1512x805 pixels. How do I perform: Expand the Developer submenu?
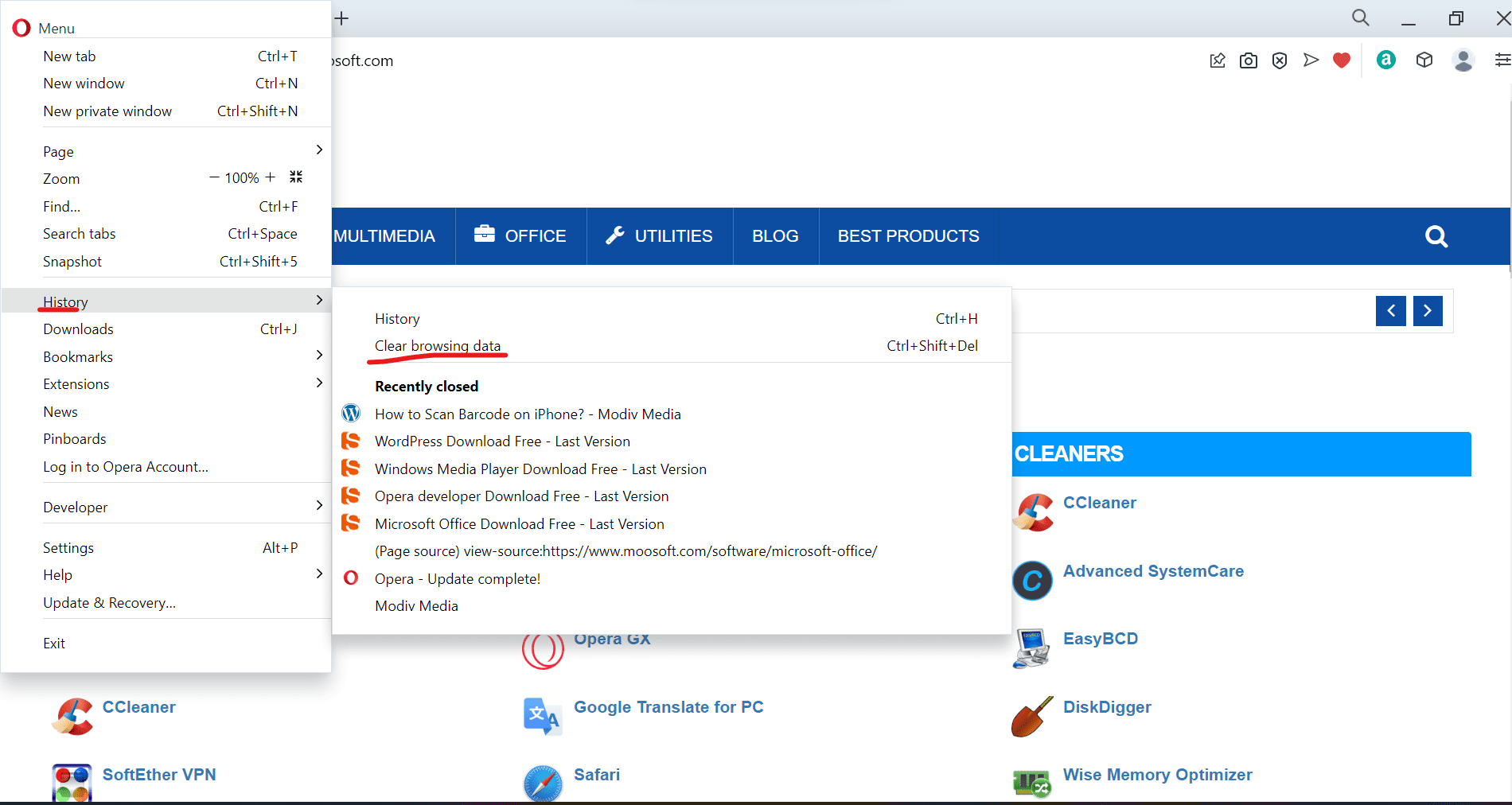point(319,505)
